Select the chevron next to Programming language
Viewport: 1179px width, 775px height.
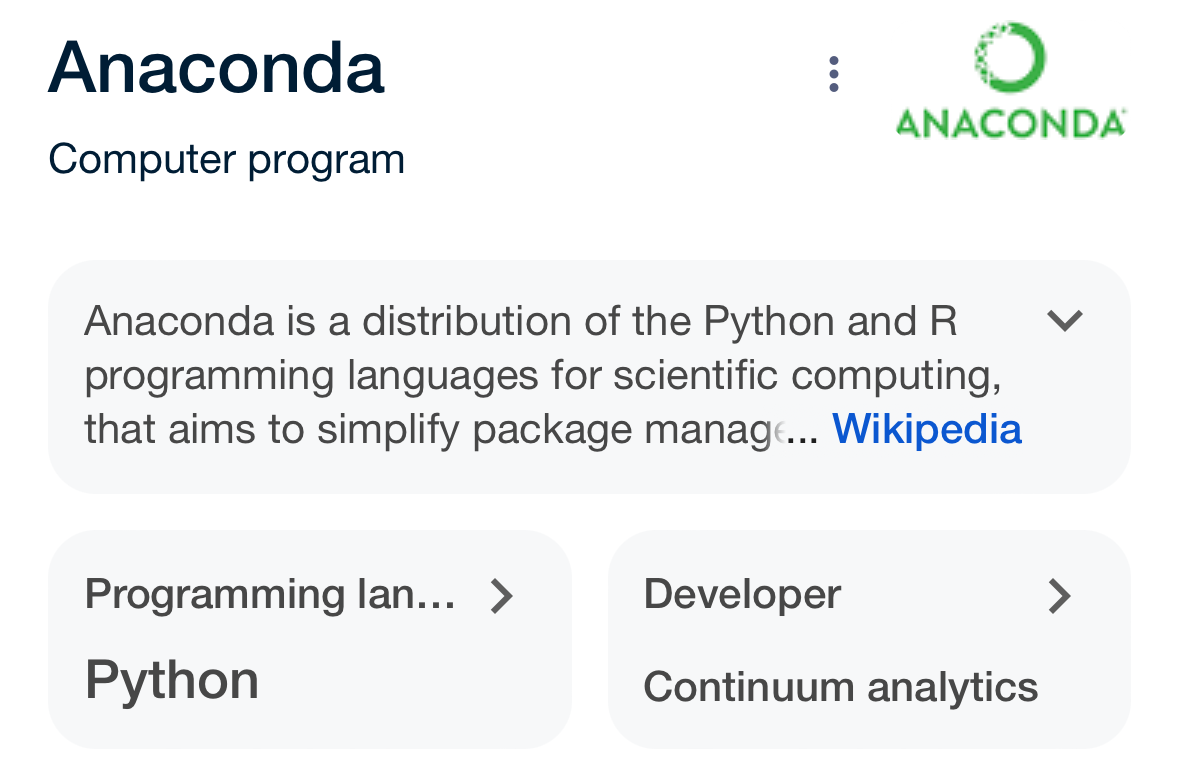[x=503, y=596]
